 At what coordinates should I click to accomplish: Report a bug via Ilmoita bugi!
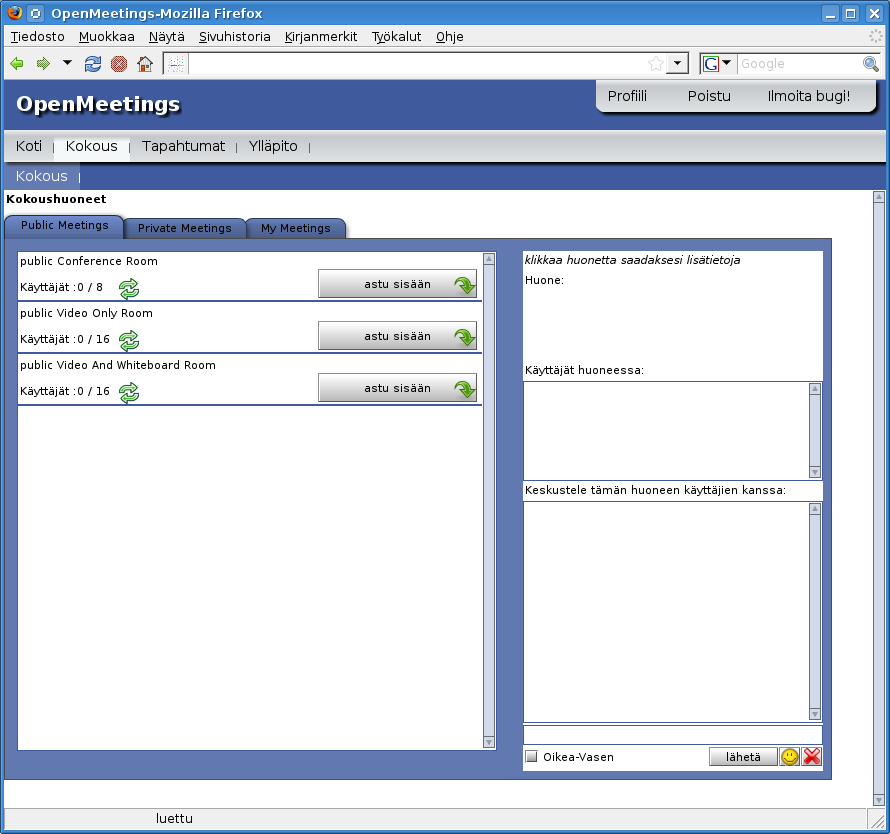click(809, 96)
